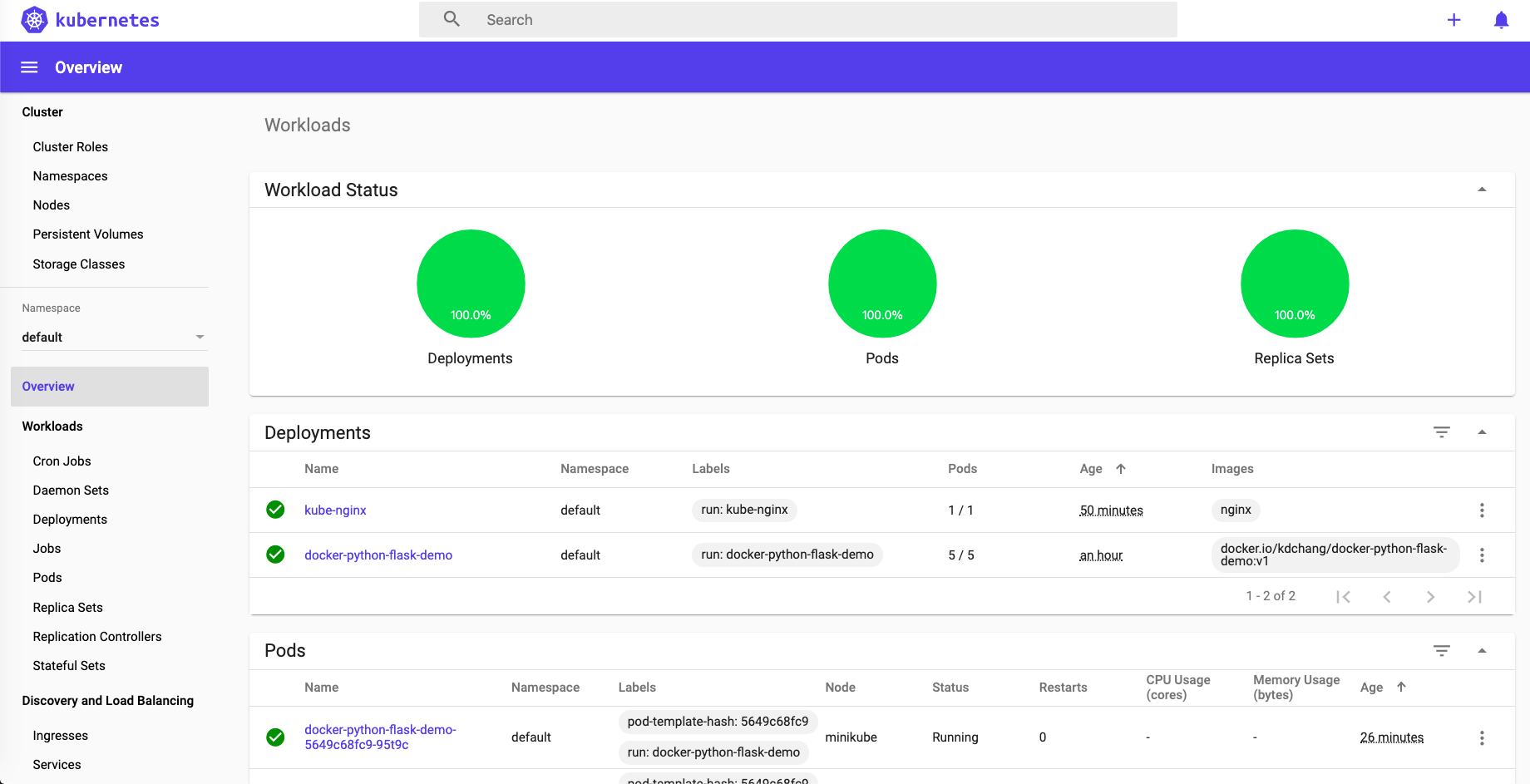Open Storage Classes in the sidebar
Image resolution: width=1530 pixels, height=784 pixels.
tap(79, 264)
